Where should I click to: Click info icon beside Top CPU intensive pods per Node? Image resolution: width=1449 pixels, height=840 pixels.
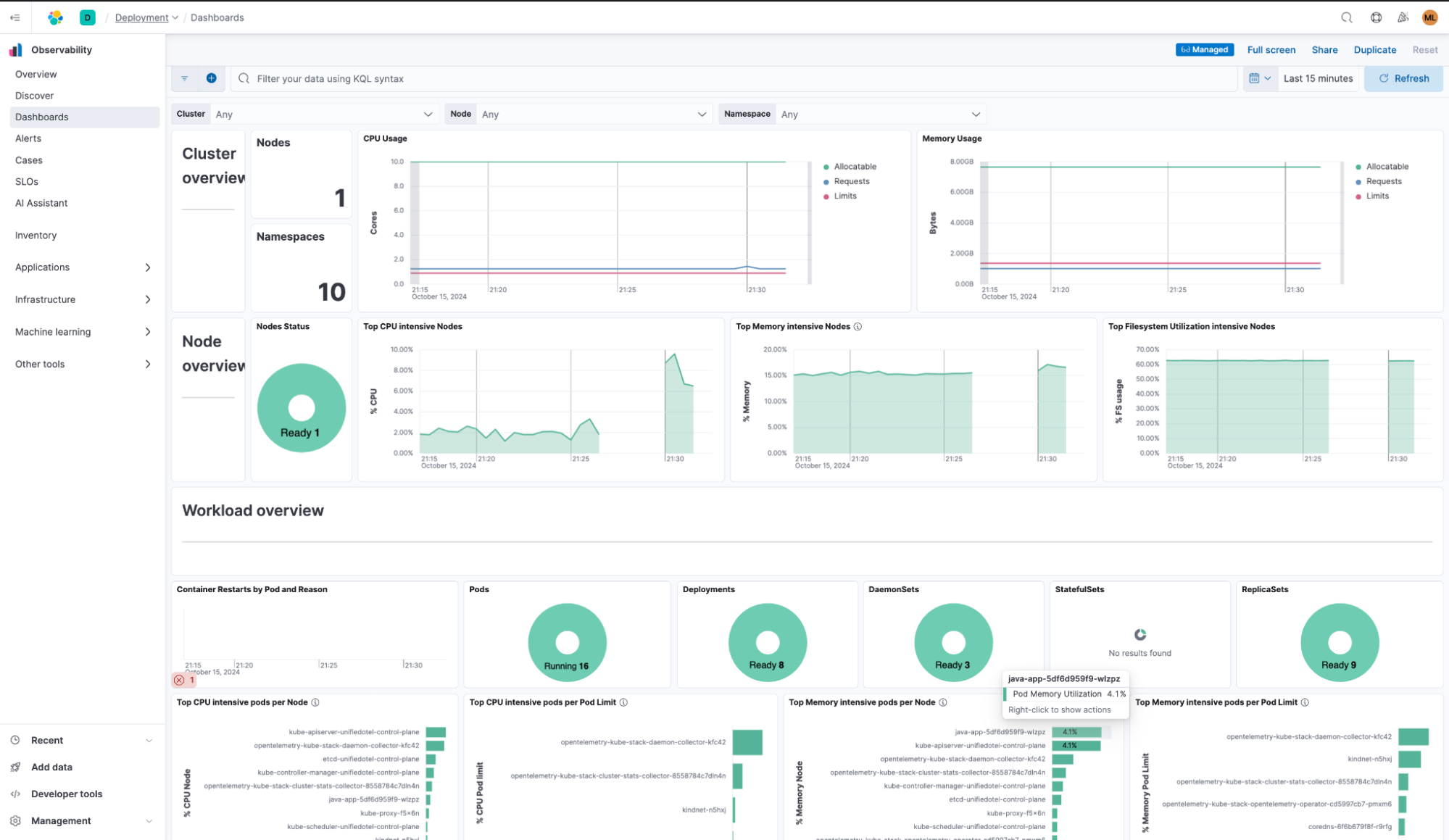click(315, 702)
